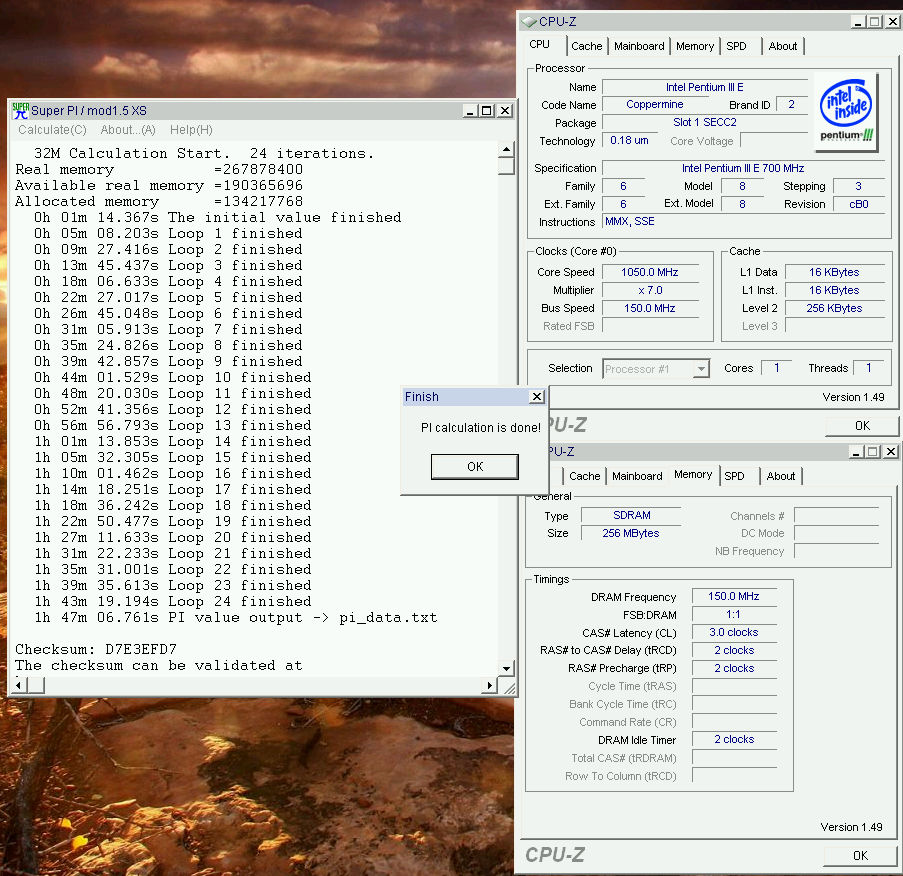Click the Super PI window title icon
This screenshot has width=903, height=876.
click(21, 111)
